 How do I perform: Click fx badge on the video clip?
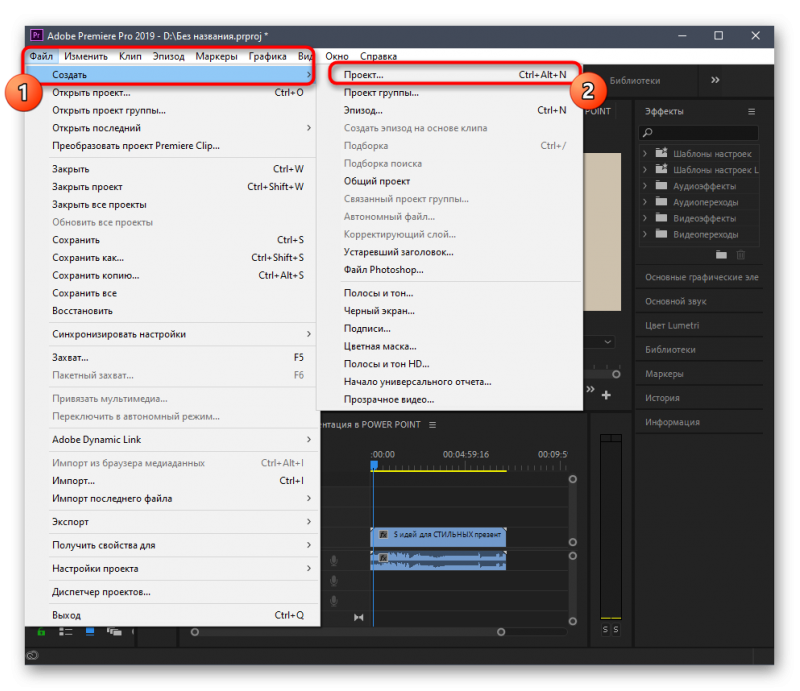point(383,534)
